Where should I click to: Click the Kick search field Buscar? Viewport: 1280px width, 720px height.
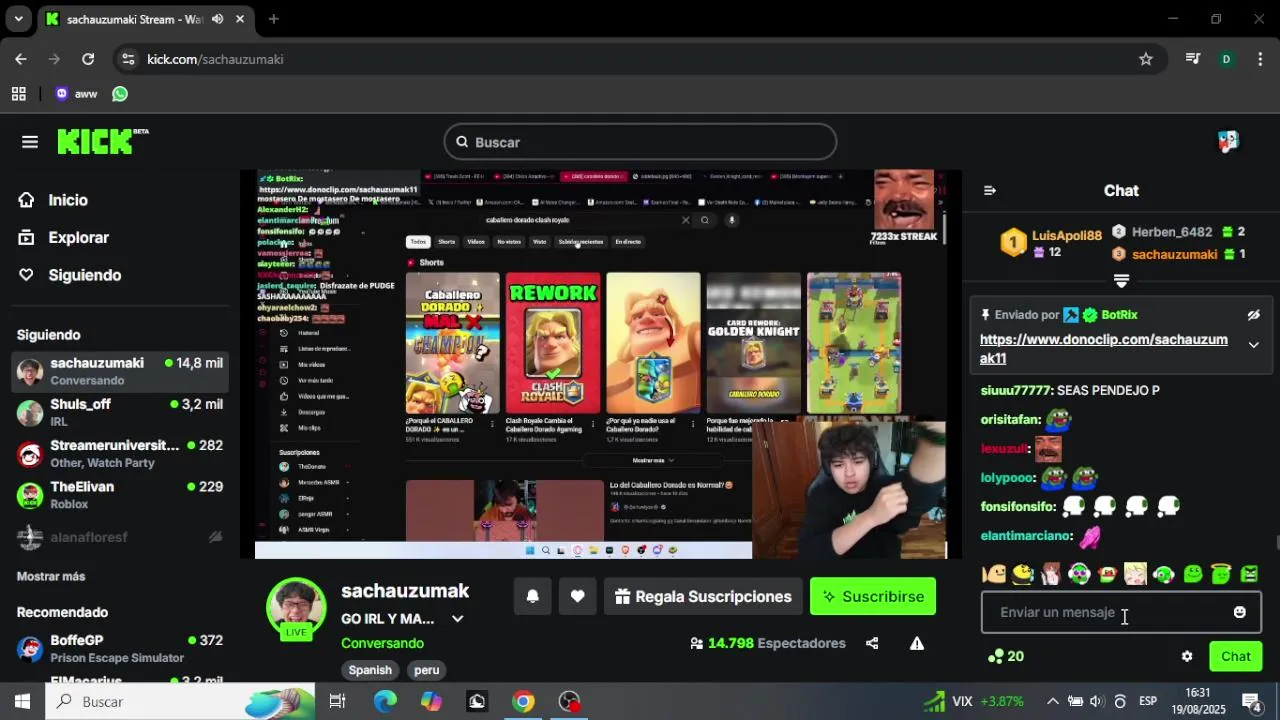click(640, 142)
